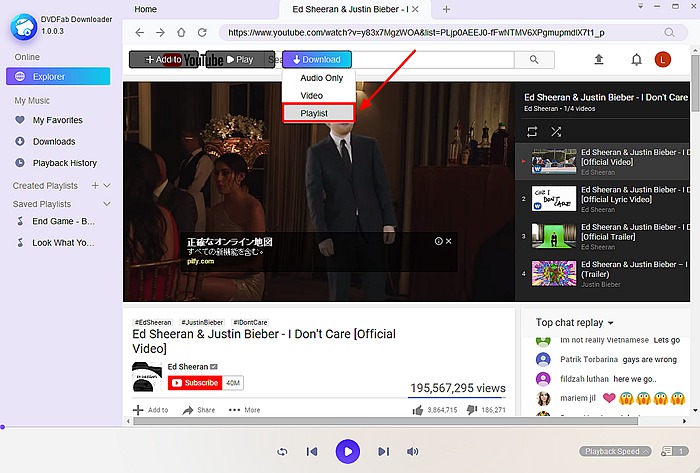Open the Playback Speed dropdown
Image resolution: width=700 pixels, height=473 pixels.
tap(615, 452)
